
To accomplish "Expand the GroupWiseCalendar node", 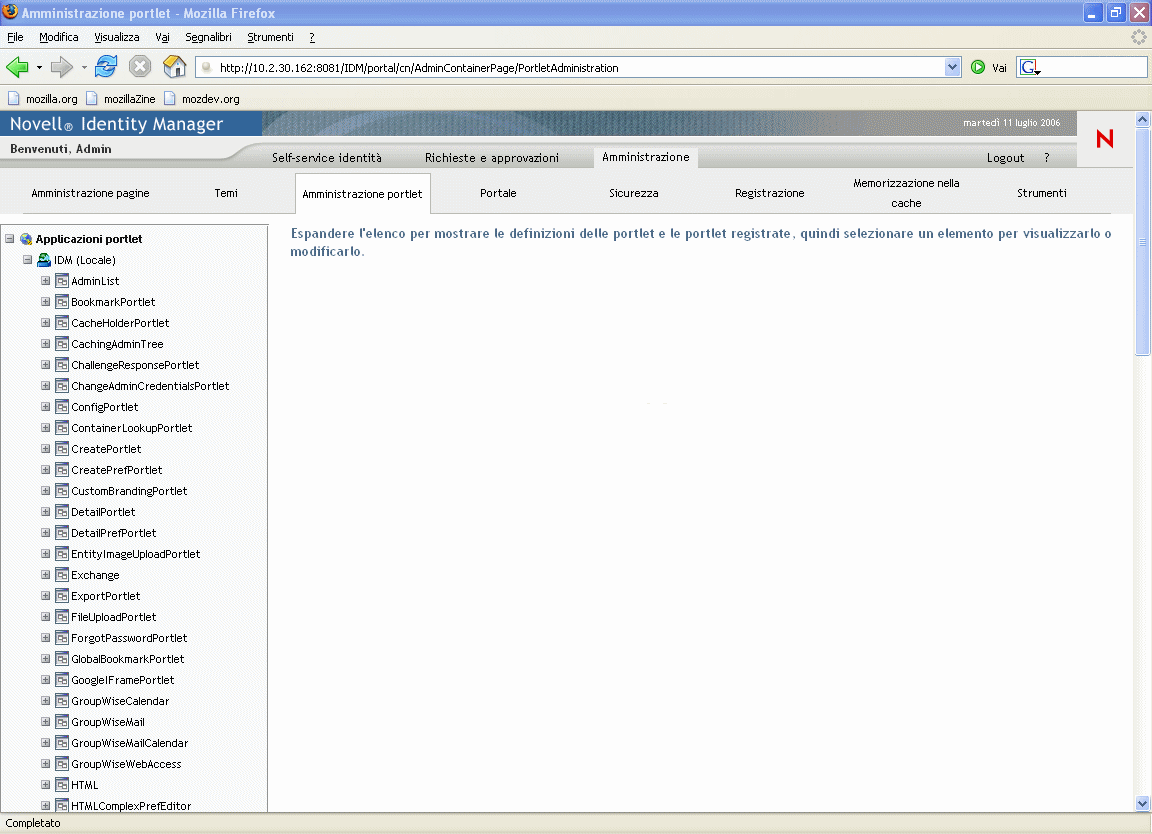I will [x=46, y=701].
